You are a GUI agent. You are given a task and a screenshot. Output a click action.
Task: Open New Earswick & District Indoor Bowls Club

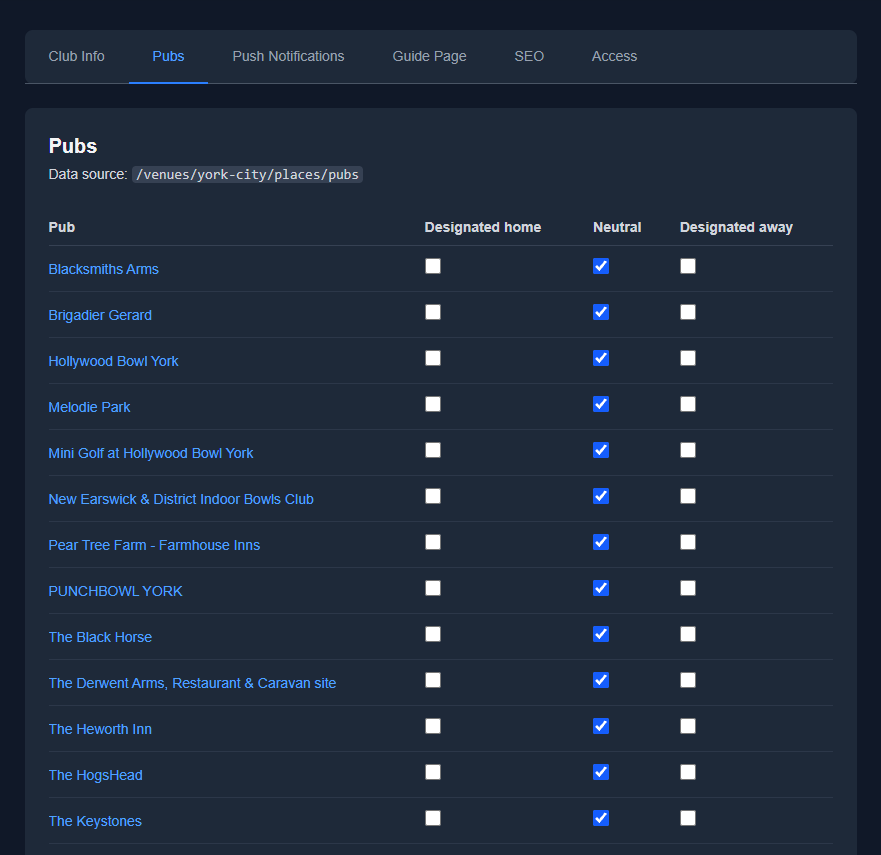(x=181, y=499)
